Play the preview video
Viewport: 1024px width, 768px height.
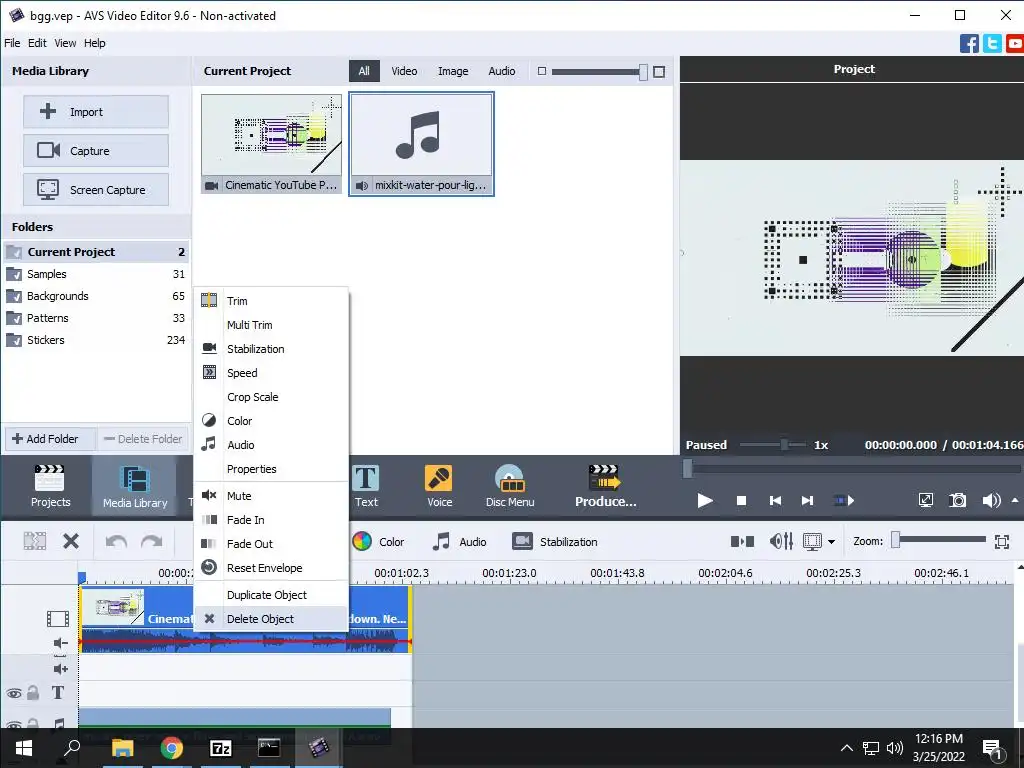(705, 500)
